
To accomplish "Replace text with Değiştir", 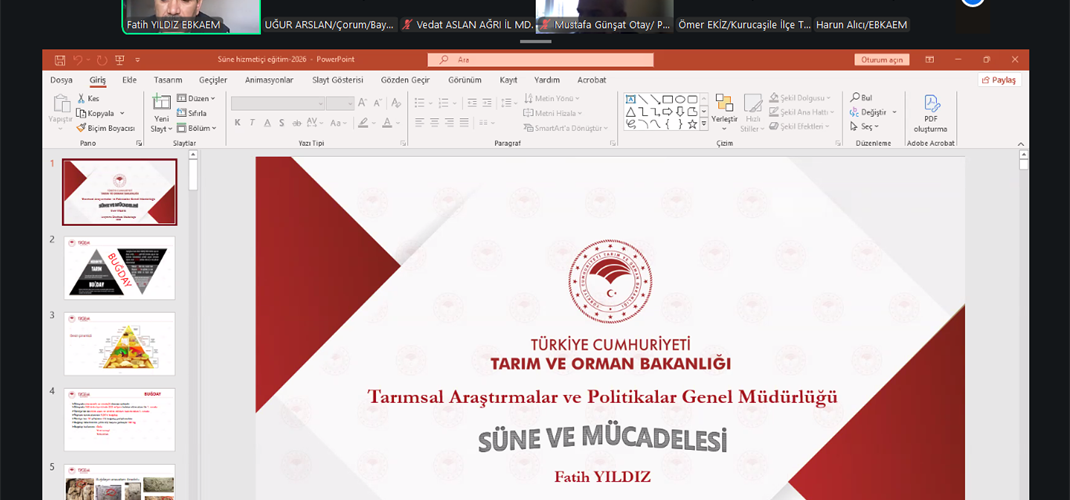I will (x=873, y=112).
